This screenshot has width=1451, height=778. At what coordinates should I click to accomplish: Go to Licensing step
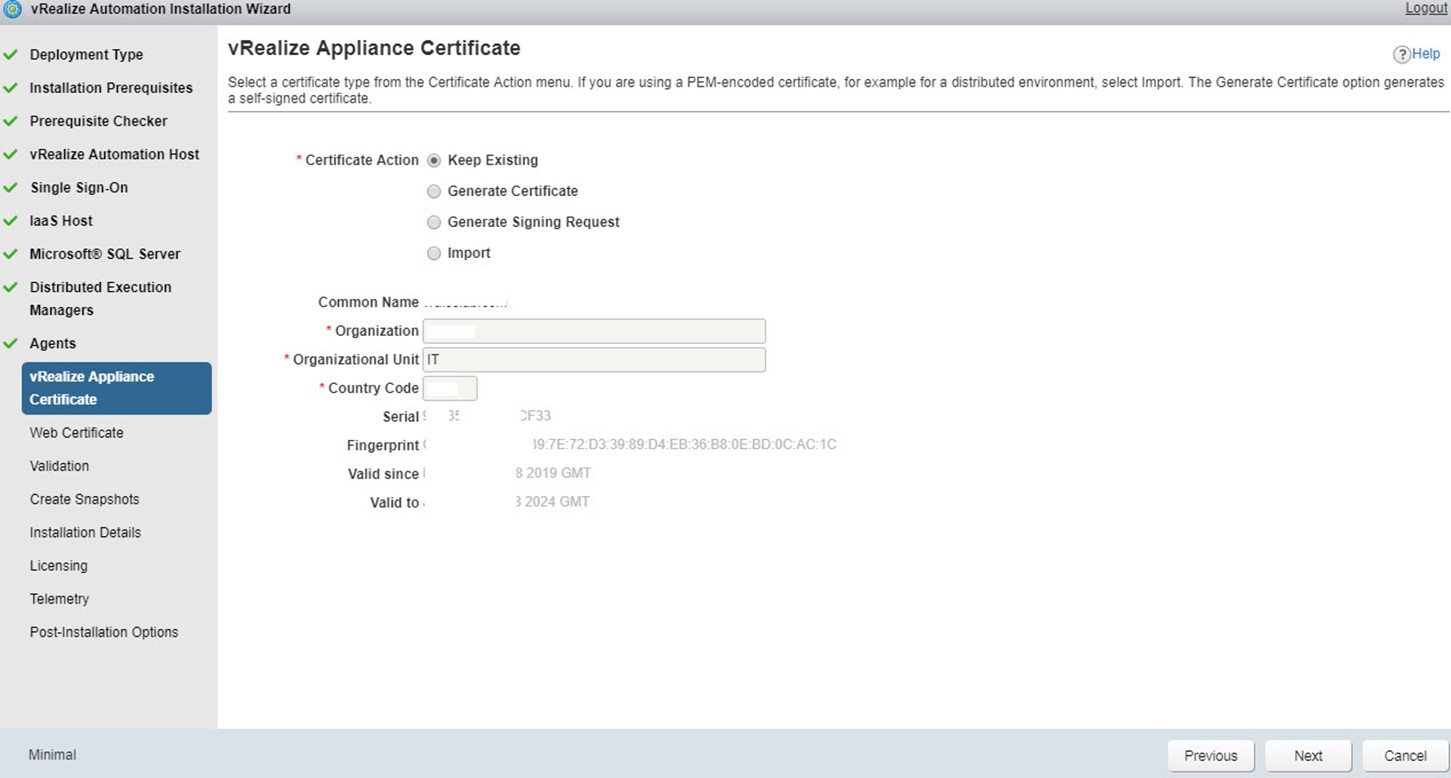[58, 565]
